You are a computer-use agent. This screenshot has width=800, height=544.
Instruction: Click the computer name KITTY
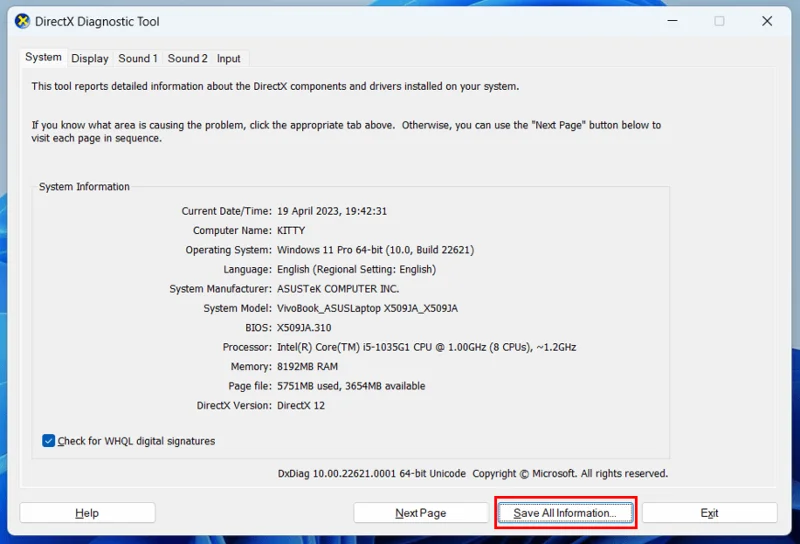(x=291, y=231)
